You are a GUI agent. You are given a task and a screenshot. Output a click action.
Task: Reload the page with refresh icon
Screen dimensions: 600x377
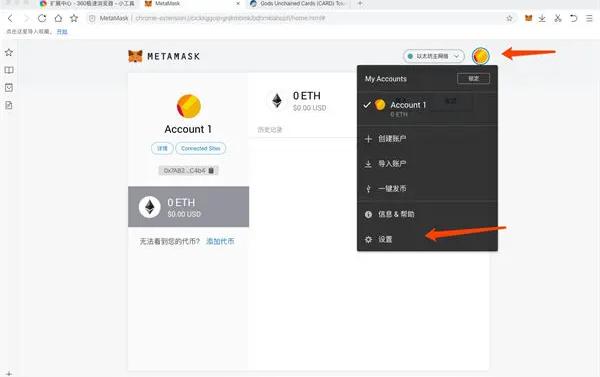pyautogui.click(x=42, y=18)
